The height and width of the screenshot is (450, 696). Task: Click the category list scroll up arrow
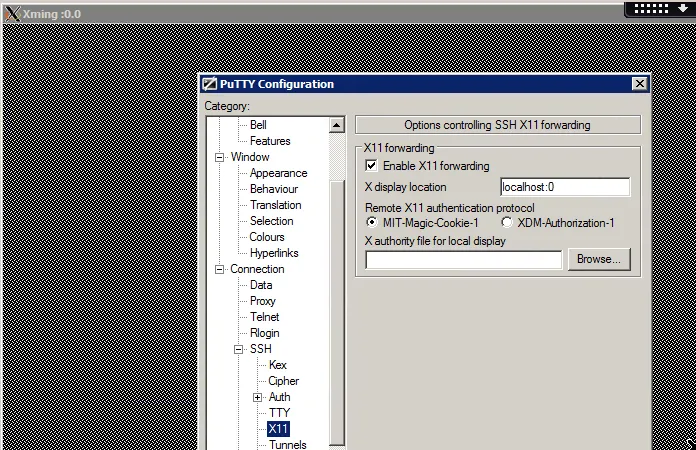(336, 125)
